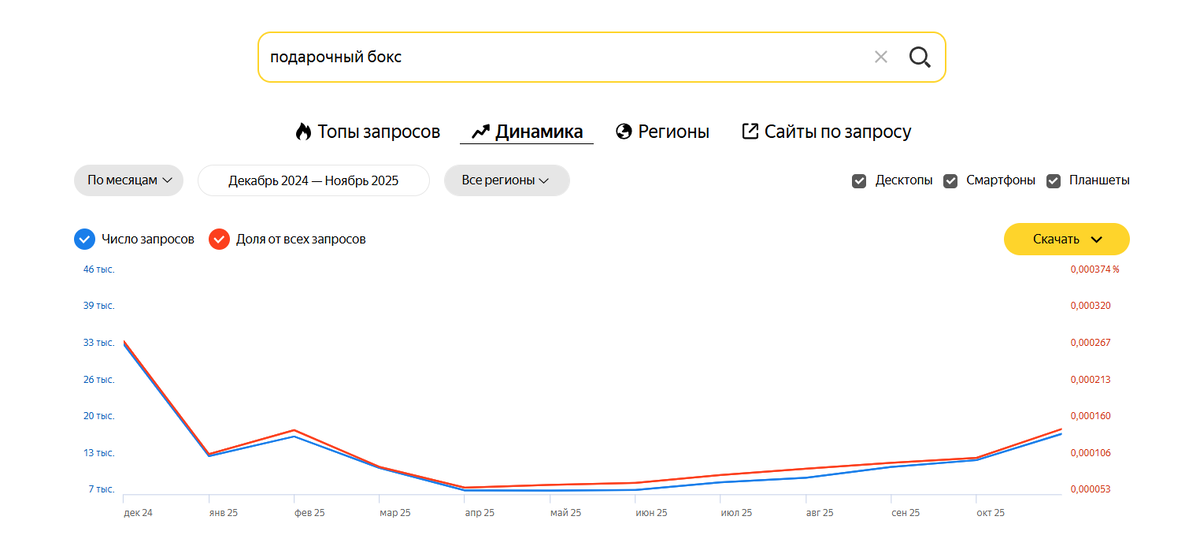Image resolution: width=1200 pixels, height=535 pixels.
Task: Open the Регионы tab
Action: (x=674, y=132)
